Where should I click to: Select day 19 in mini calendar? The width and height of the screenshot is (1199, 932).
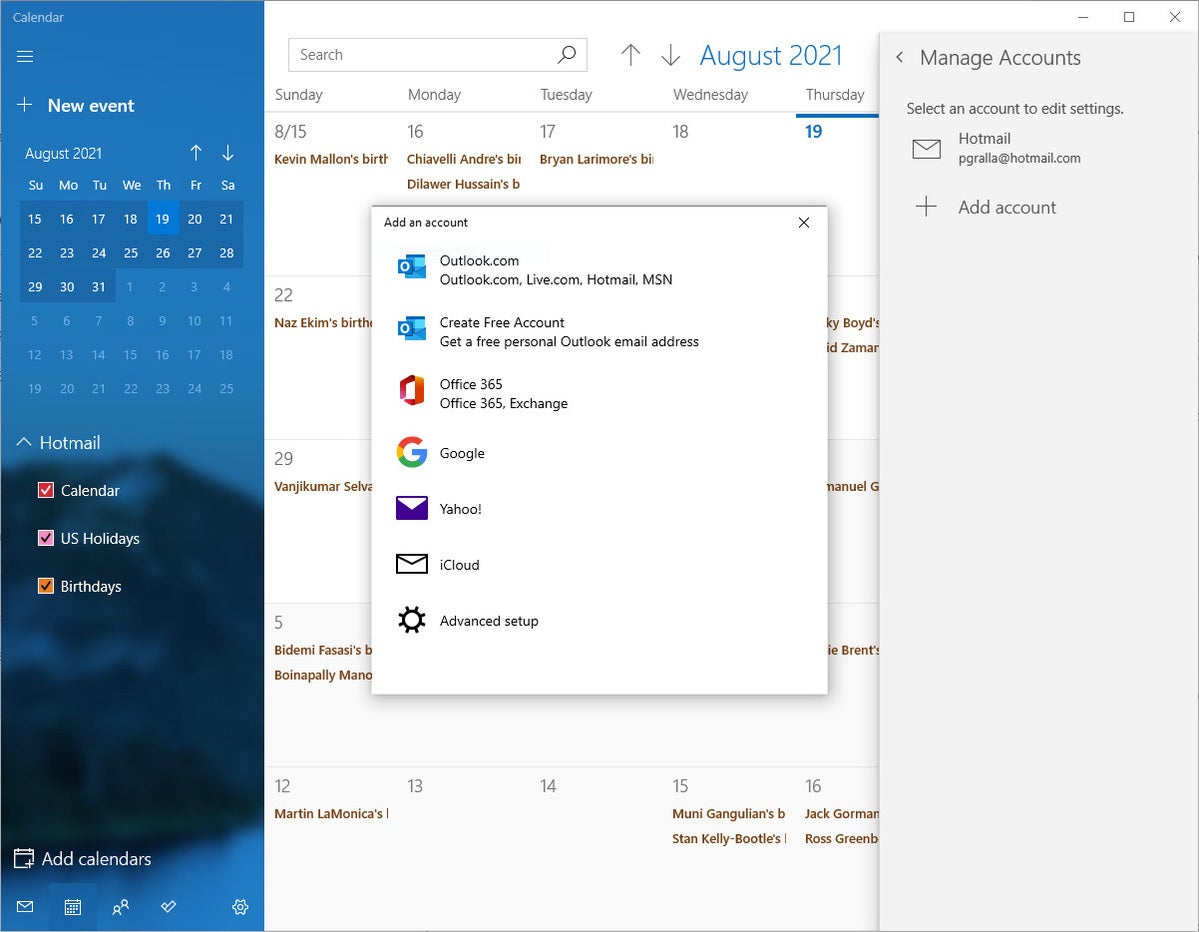[163, 219]
